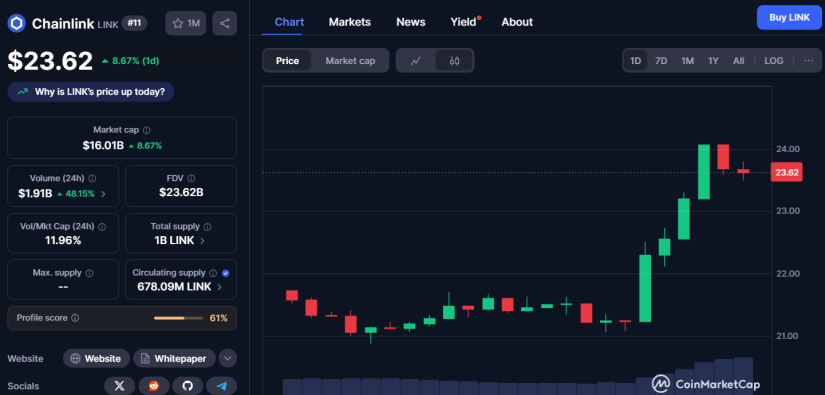Click info icon next to Max. supply
This screenshot has width=825, height=395.
coord(89,273)
